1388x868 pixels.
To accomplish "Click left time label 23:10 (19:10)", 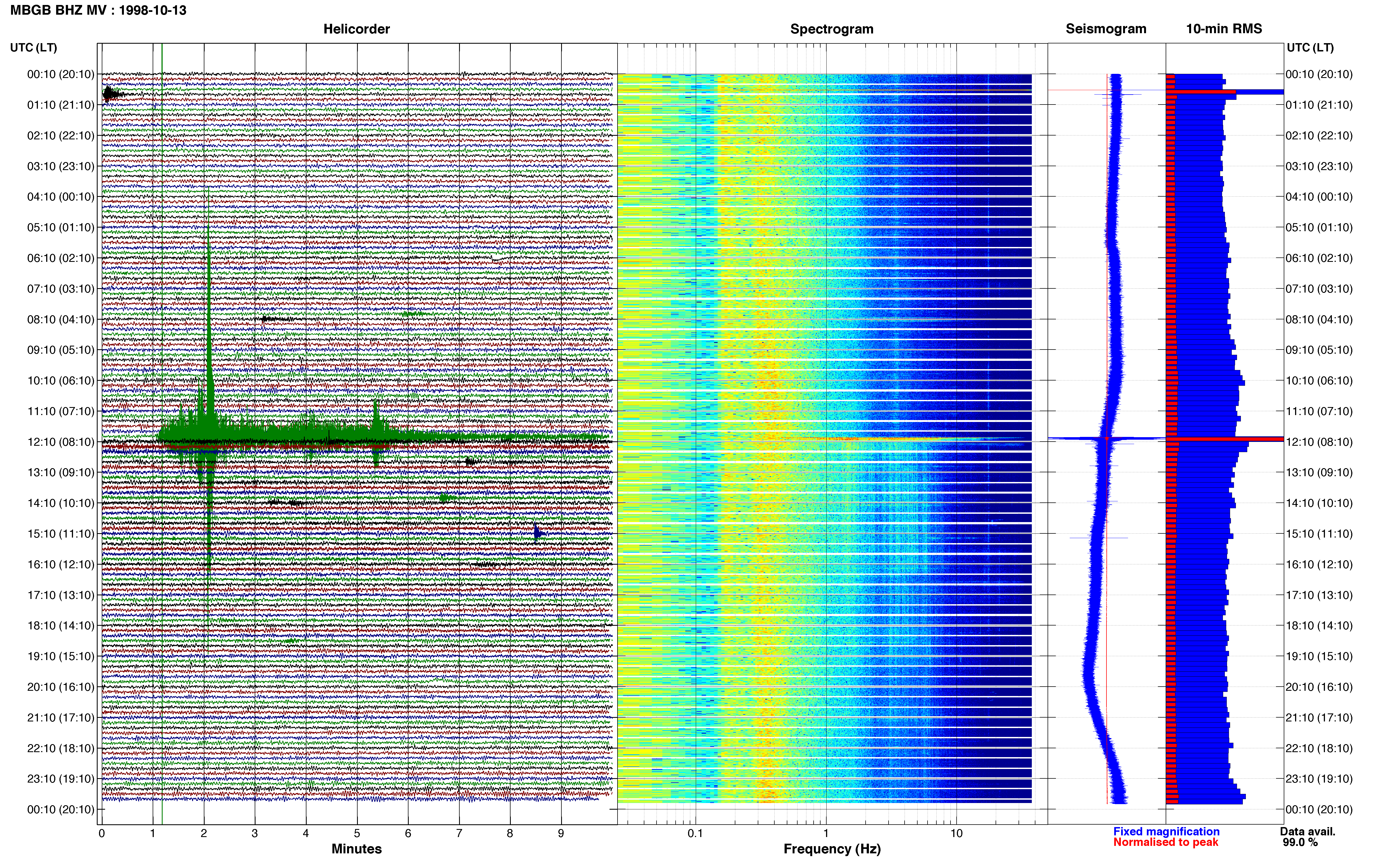I will tap(60, 778).
